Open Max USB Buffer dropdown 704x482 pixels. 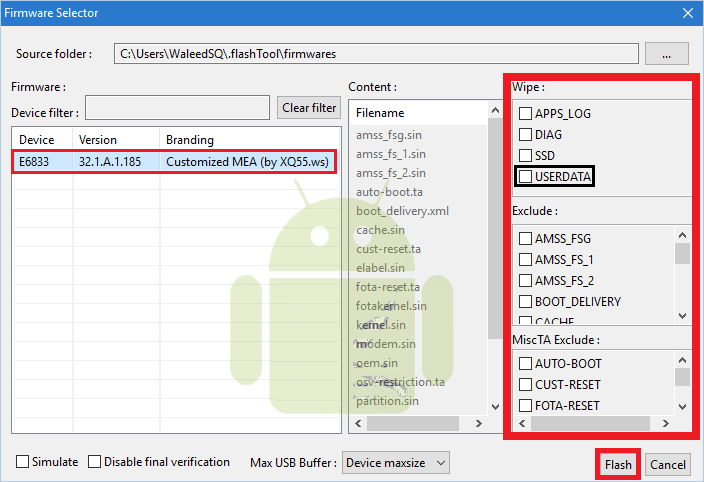396,463
